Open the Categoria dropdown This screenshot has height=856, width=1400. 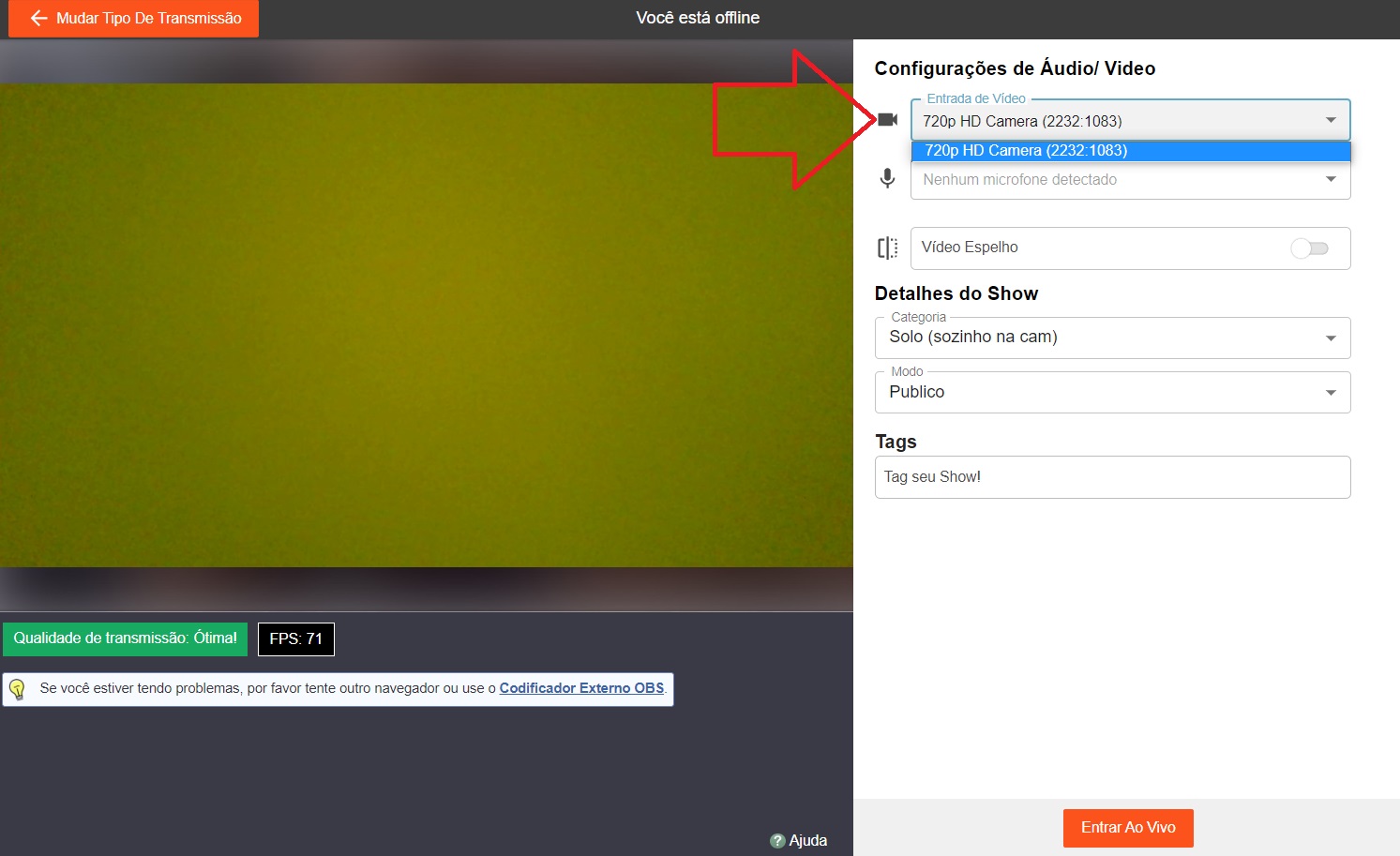point(1112,338)
